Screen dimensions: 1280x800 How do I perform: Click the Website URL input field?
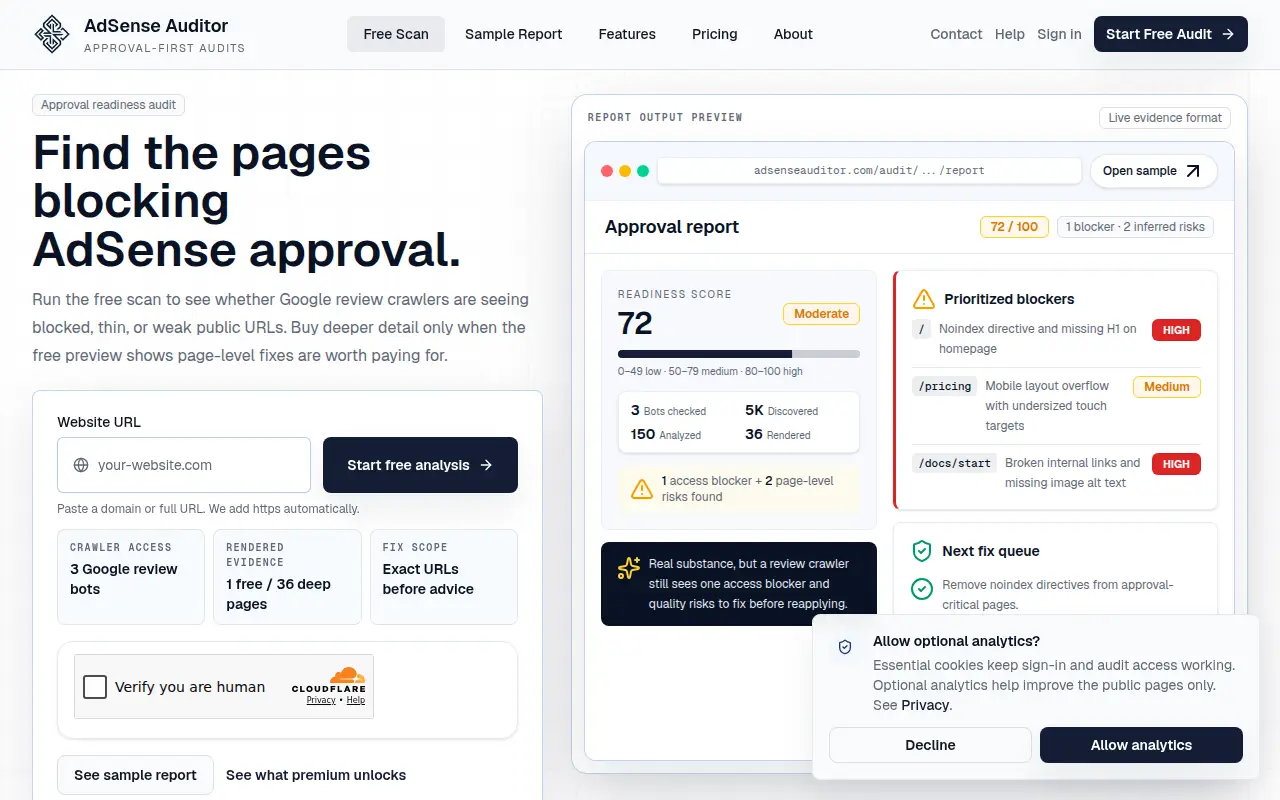[x=184, y=465]
